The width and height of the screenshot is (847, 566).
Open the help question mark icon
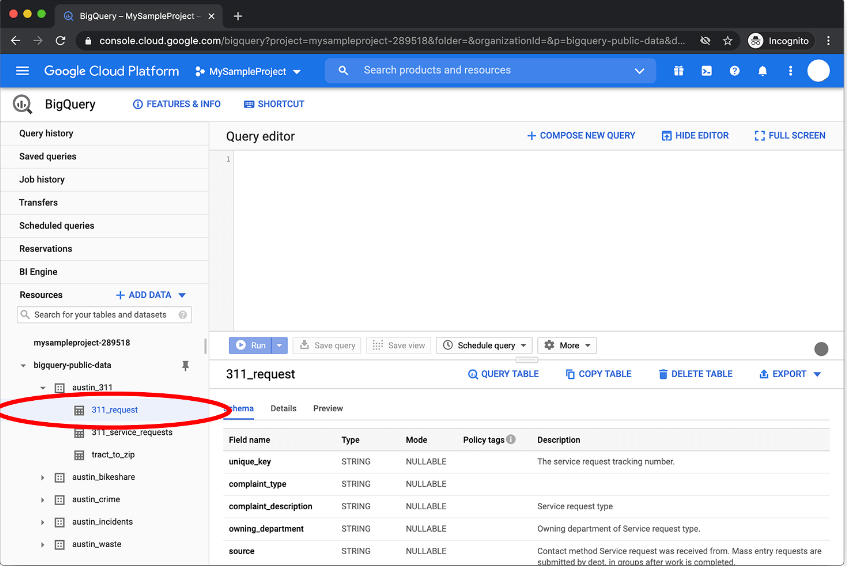[x=734, y=71]
